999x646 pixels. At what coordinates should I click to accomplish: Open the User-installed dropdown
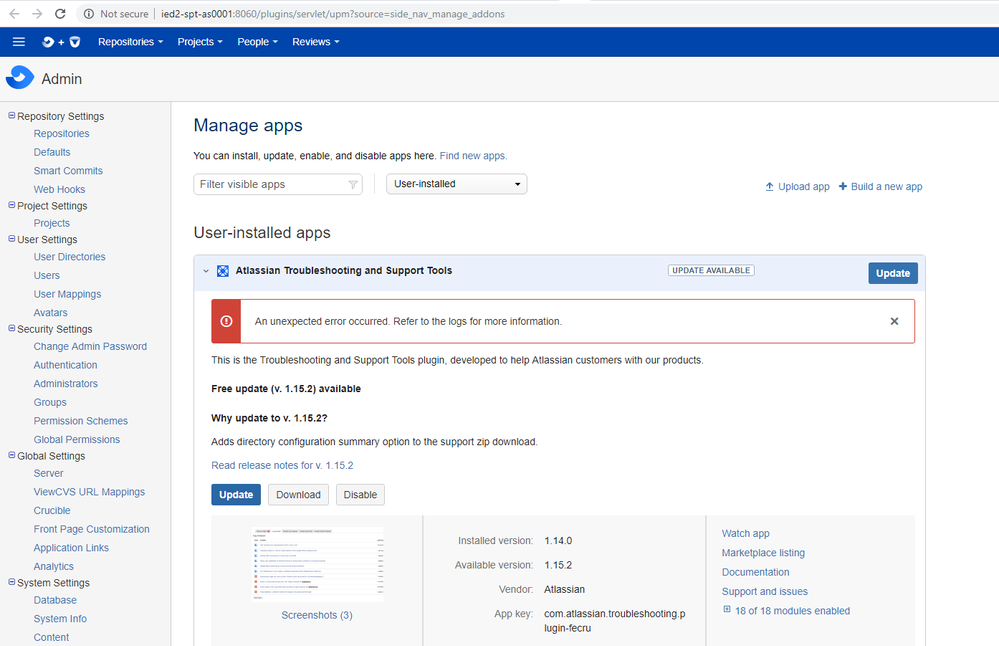(x=456, y=184)
